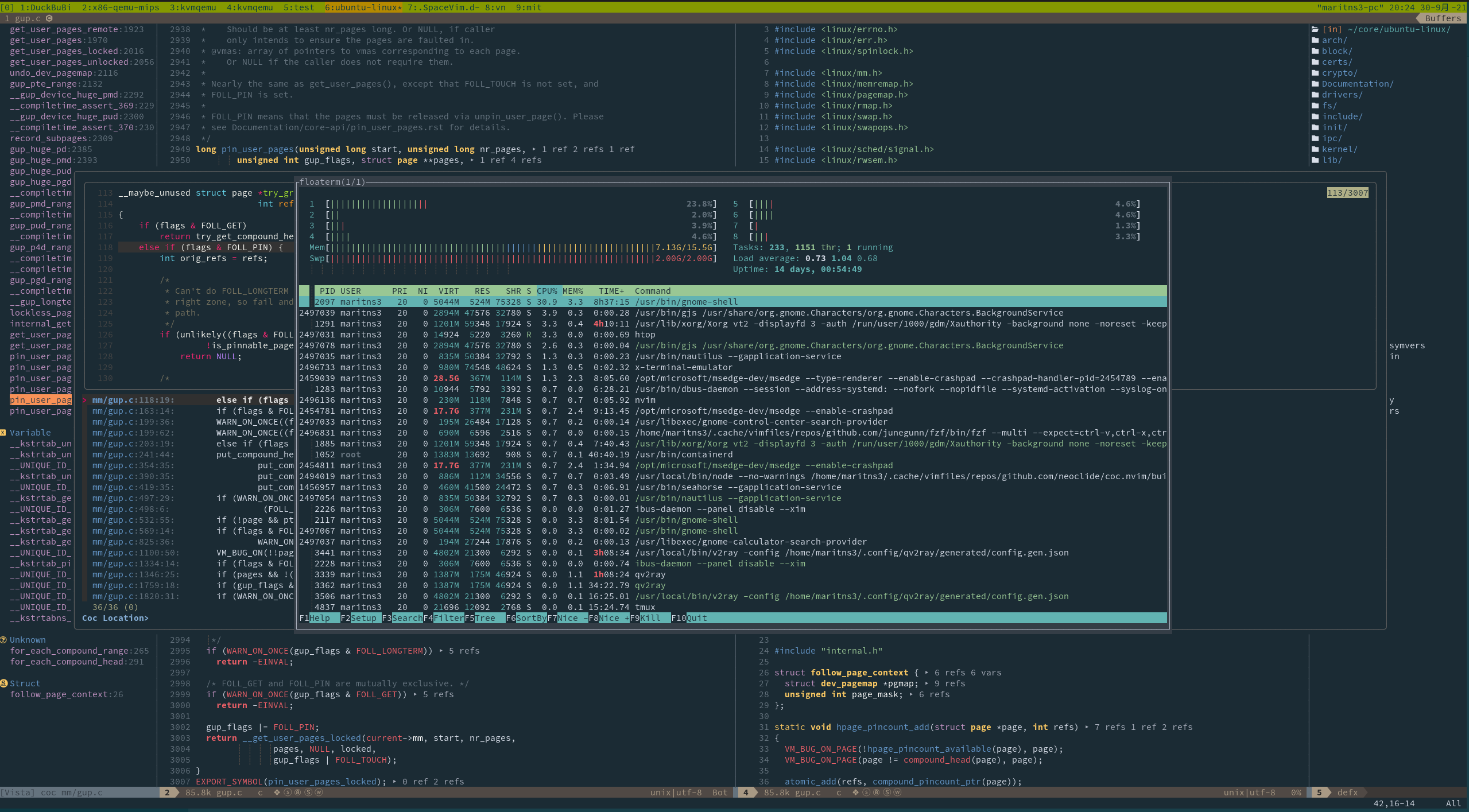Select htop process row PID 2097 gnome-shell
Screen dimensions: 1469x812
coord(733,302)
